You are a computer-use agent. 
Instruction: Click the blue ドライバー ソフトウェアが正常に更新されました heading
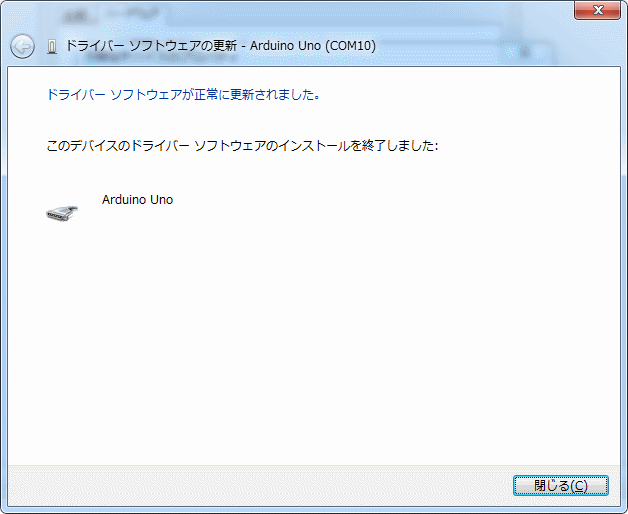(x=183, y=95)
